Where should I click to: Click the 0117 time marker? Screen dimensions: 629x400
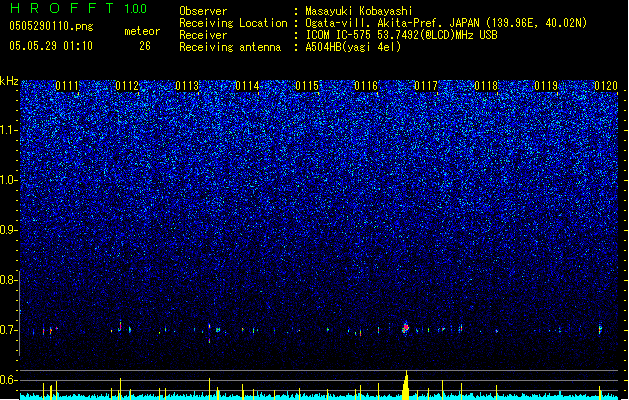pyautogui.click(x=426, y=86)
